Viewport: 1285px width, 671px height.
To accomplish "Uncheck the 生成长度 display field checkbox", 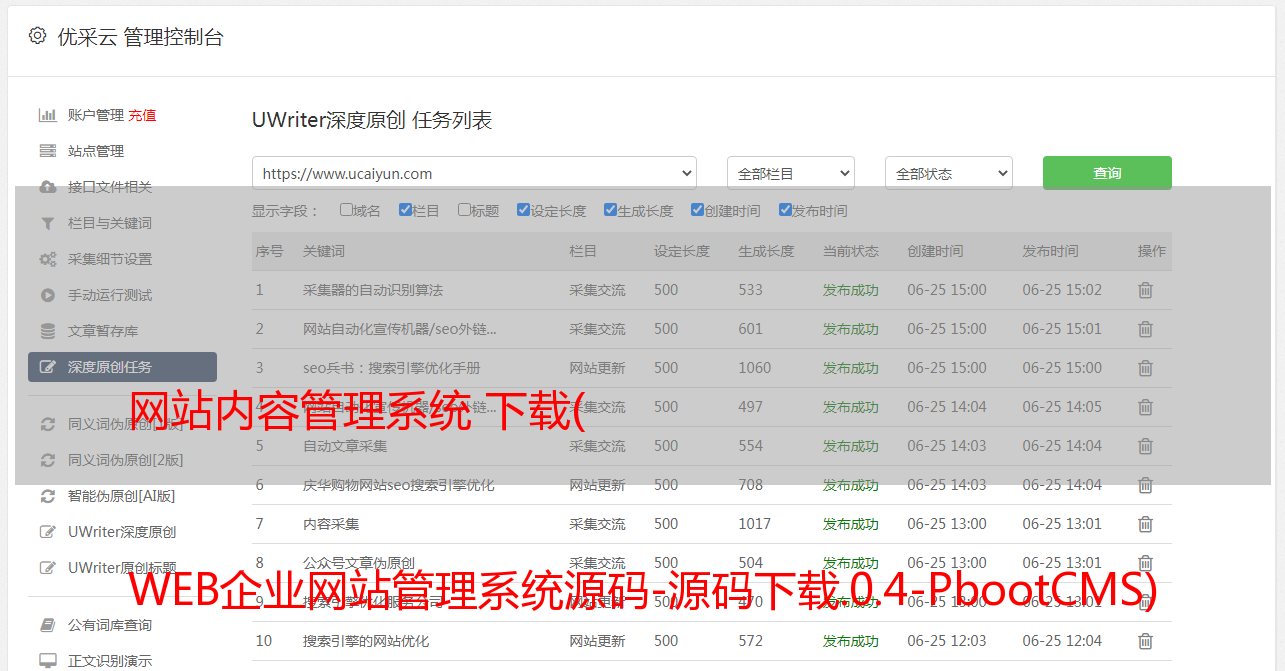I will point(610,210).
